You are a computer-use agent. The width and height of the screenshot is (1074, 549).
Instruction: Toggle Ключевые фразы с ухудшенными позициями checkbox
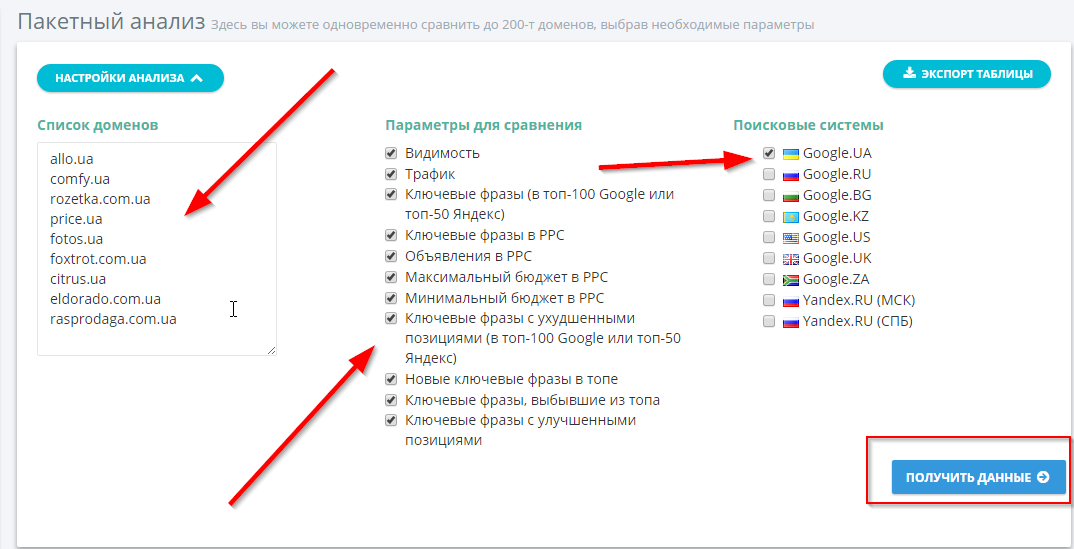coord(391,318)
